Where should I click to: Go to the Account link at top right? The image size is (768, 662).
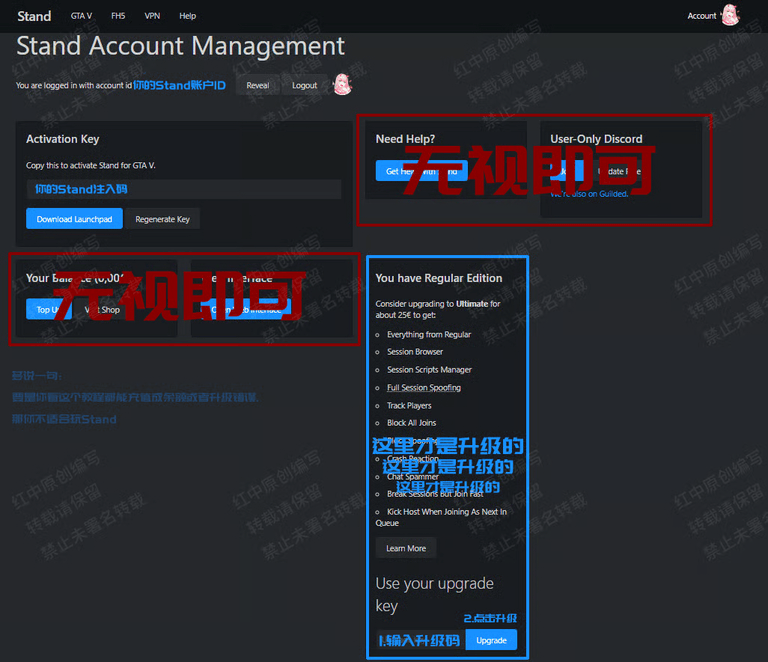click(x=701, y=16)
